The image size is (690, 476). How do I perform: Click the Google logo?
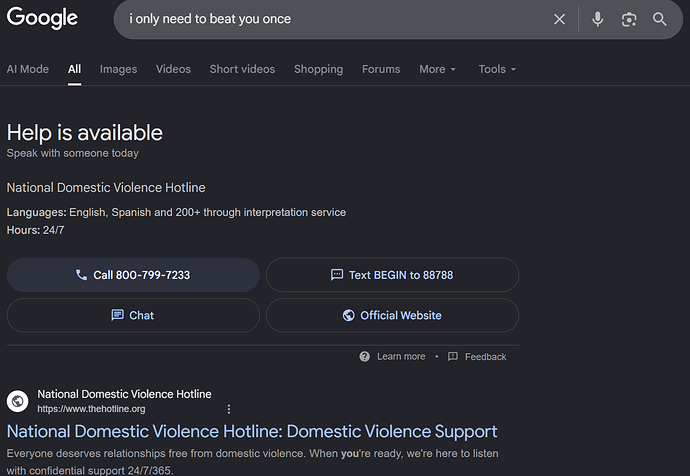click(x=42, y=18)
